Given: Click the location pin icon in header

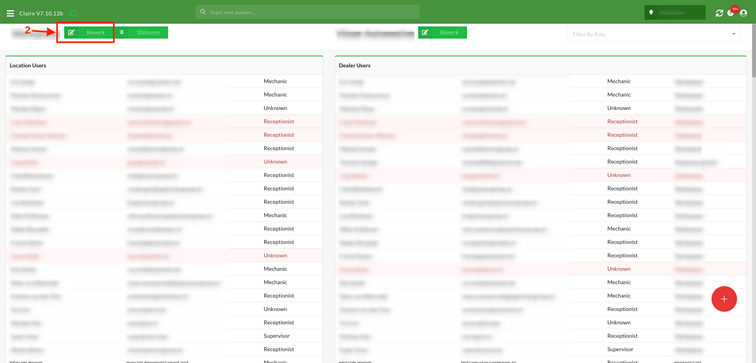Looking at the screenshot, I should [651, 13].
